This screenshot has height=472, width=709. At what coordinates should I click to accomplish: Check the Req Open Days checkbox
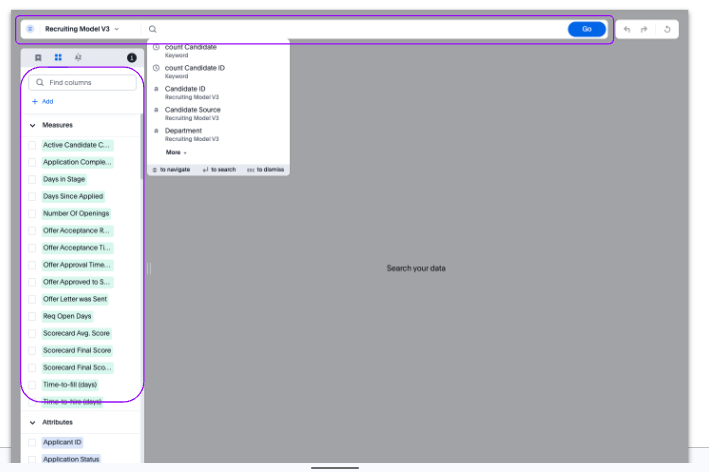pyautogui.click(x=32, y=316)
